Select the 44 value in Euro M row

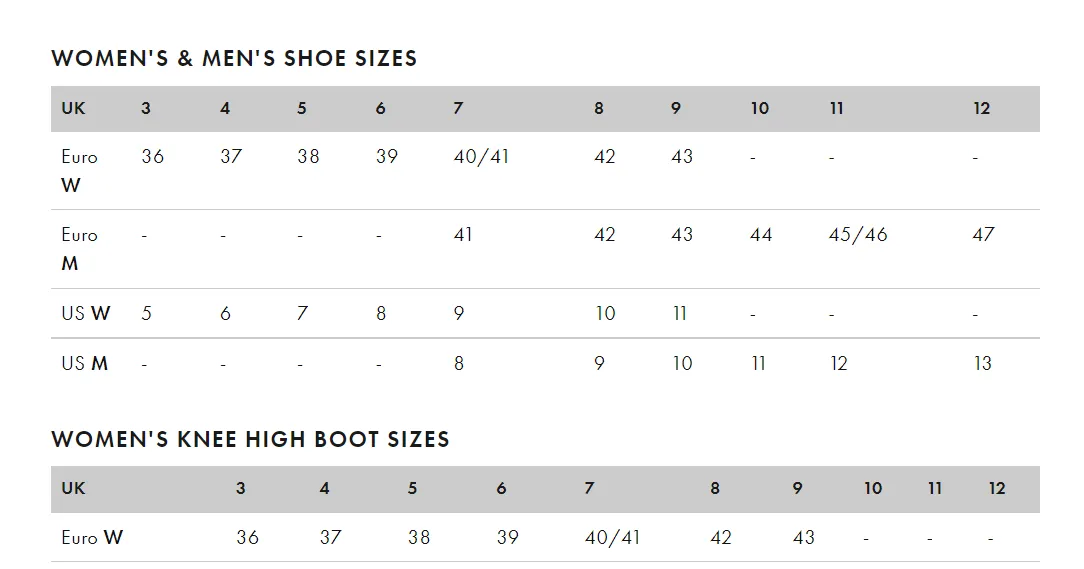[x=761, y=235]
